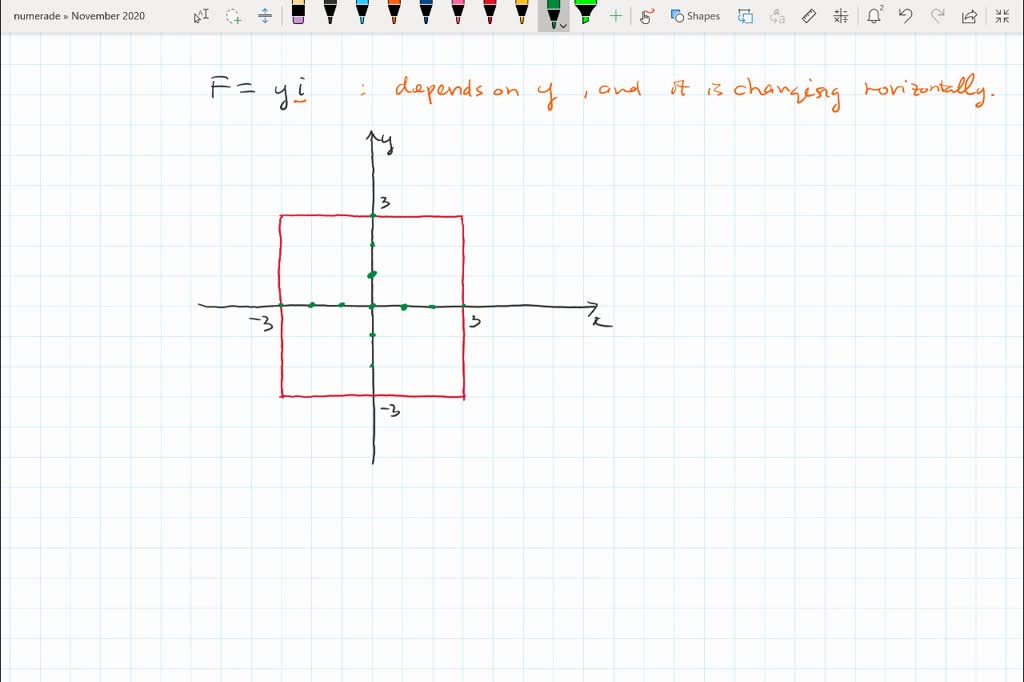
Task: Select the ink-to-shape beautification tool
Action: point(745,15)
